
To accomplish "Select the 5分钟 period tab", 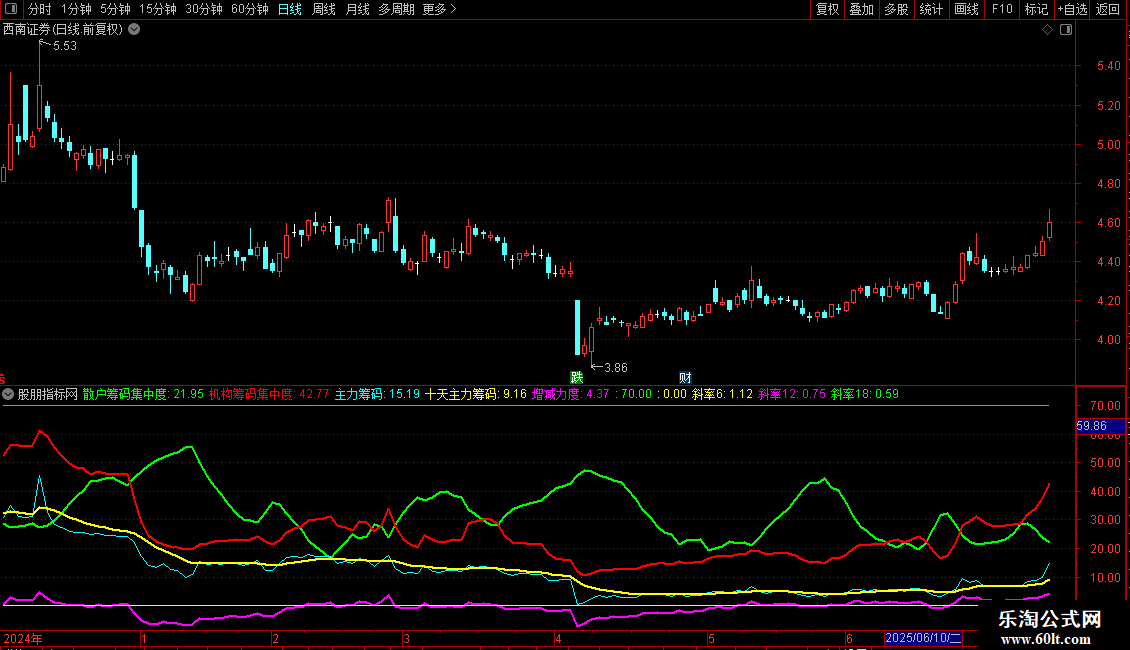I will tap(115, 9).
